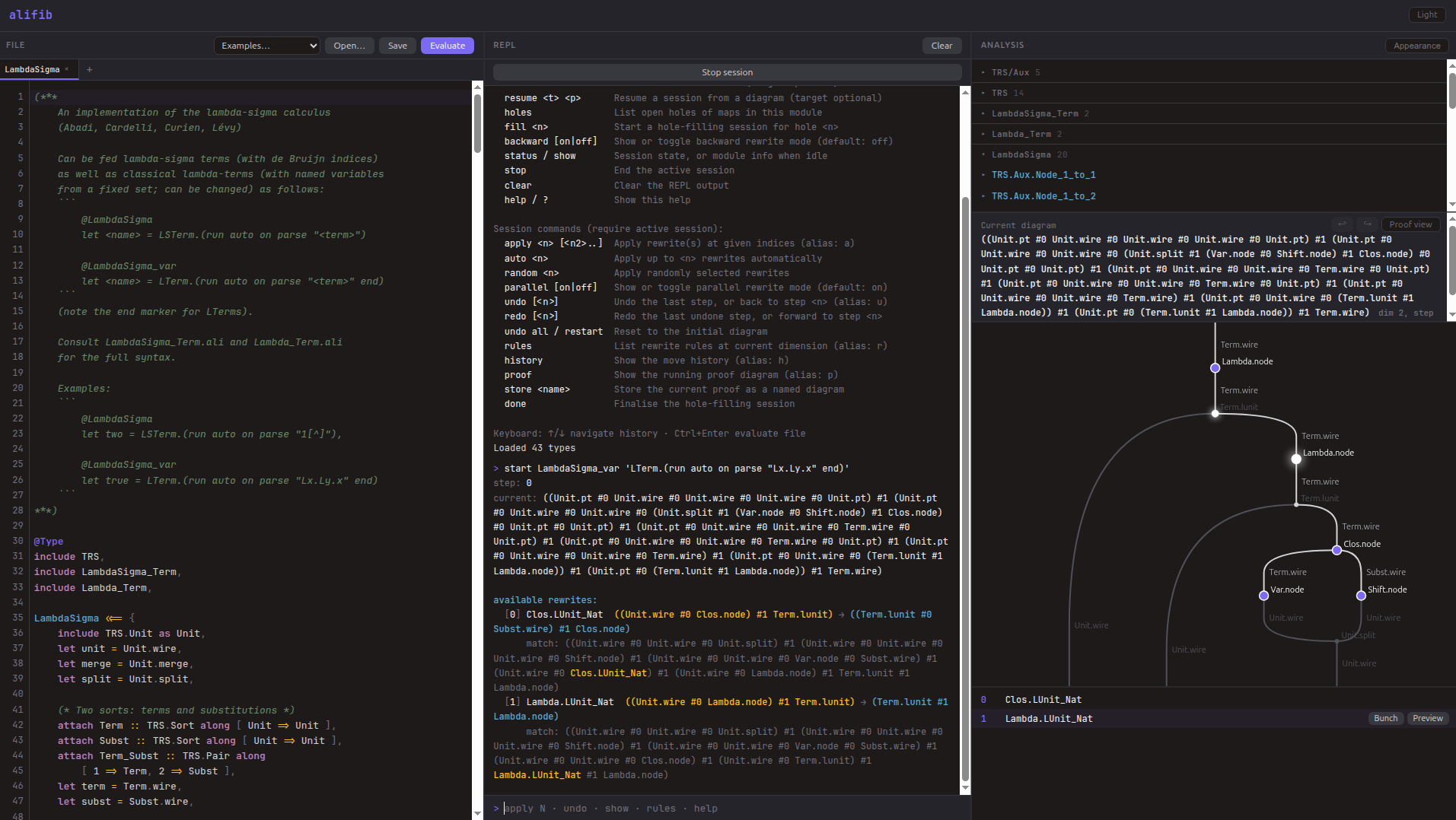Screen dimensions: 1456x820
Task: Click Bunch on Lambda.LUnit_Nat row
Action: 1385,718
